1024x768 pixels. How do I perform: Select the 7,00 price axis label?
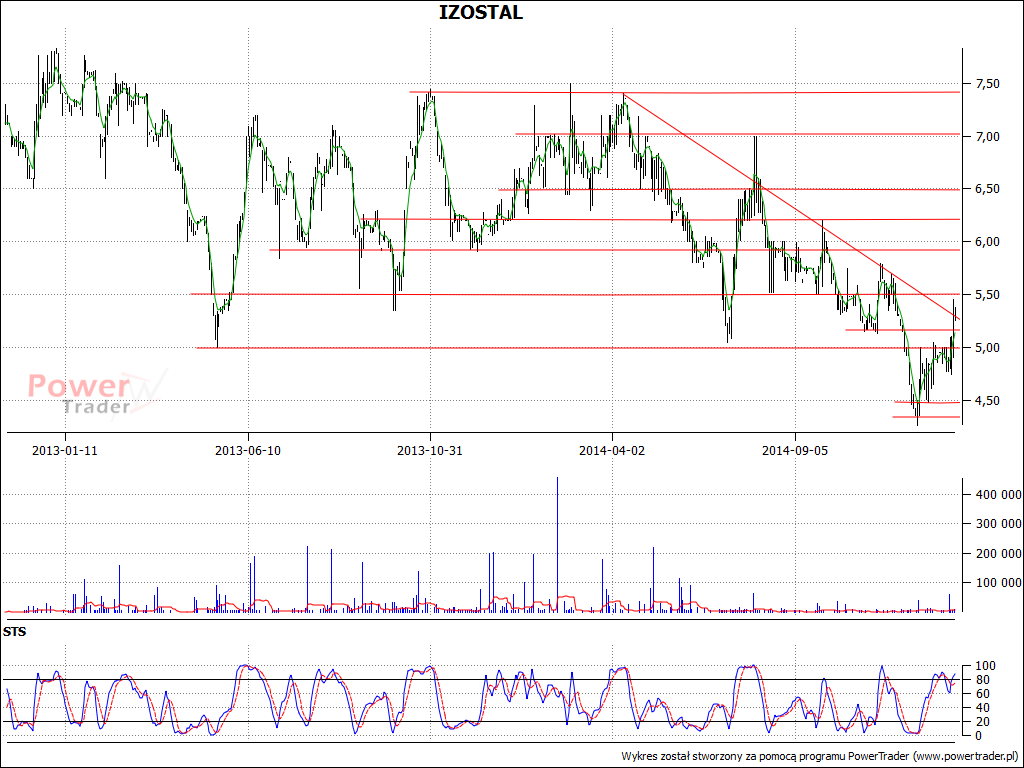coord(987,136)
